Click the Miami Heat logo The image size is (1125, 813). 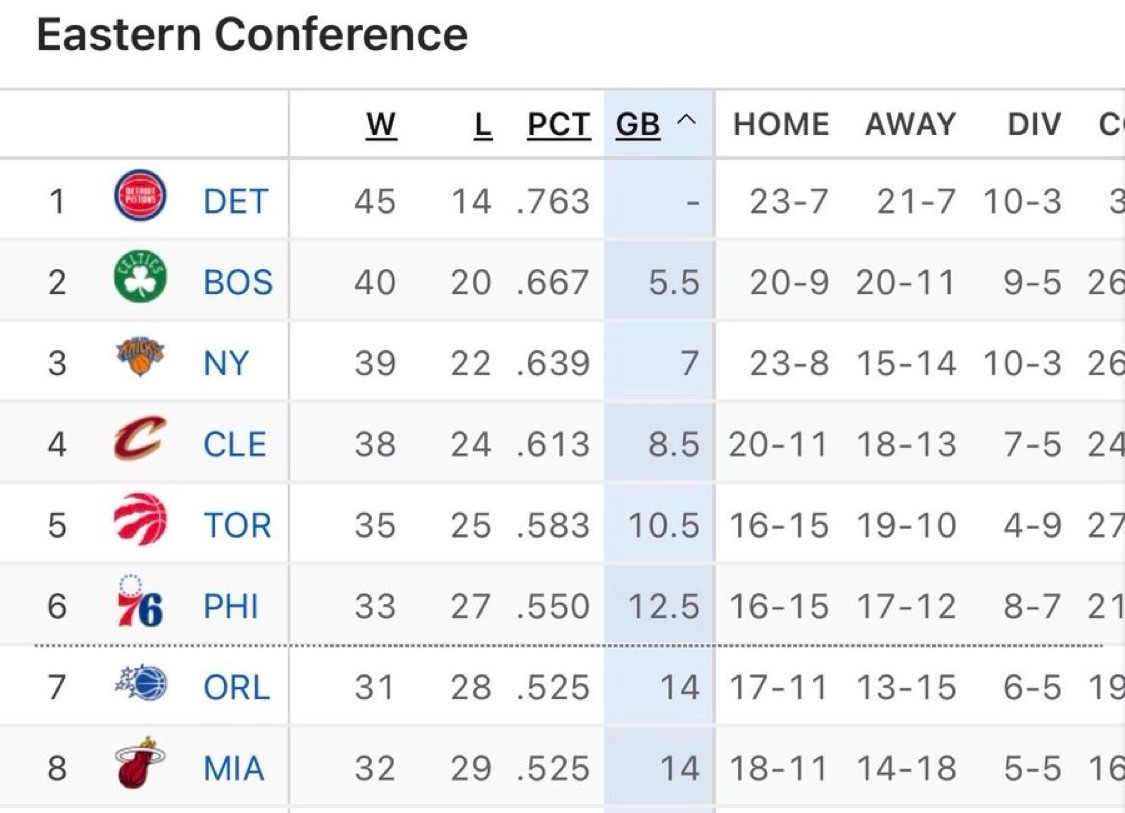[141, 765]
